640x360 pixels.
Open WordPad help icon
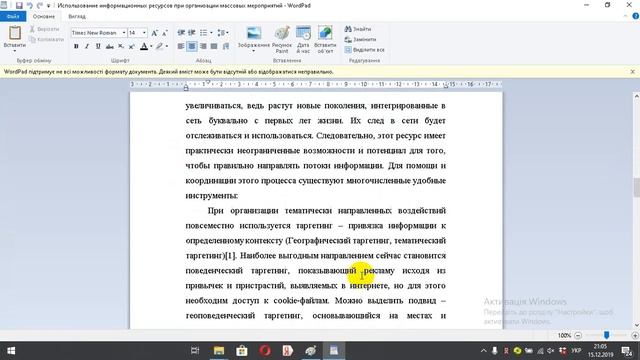[636, 16]
